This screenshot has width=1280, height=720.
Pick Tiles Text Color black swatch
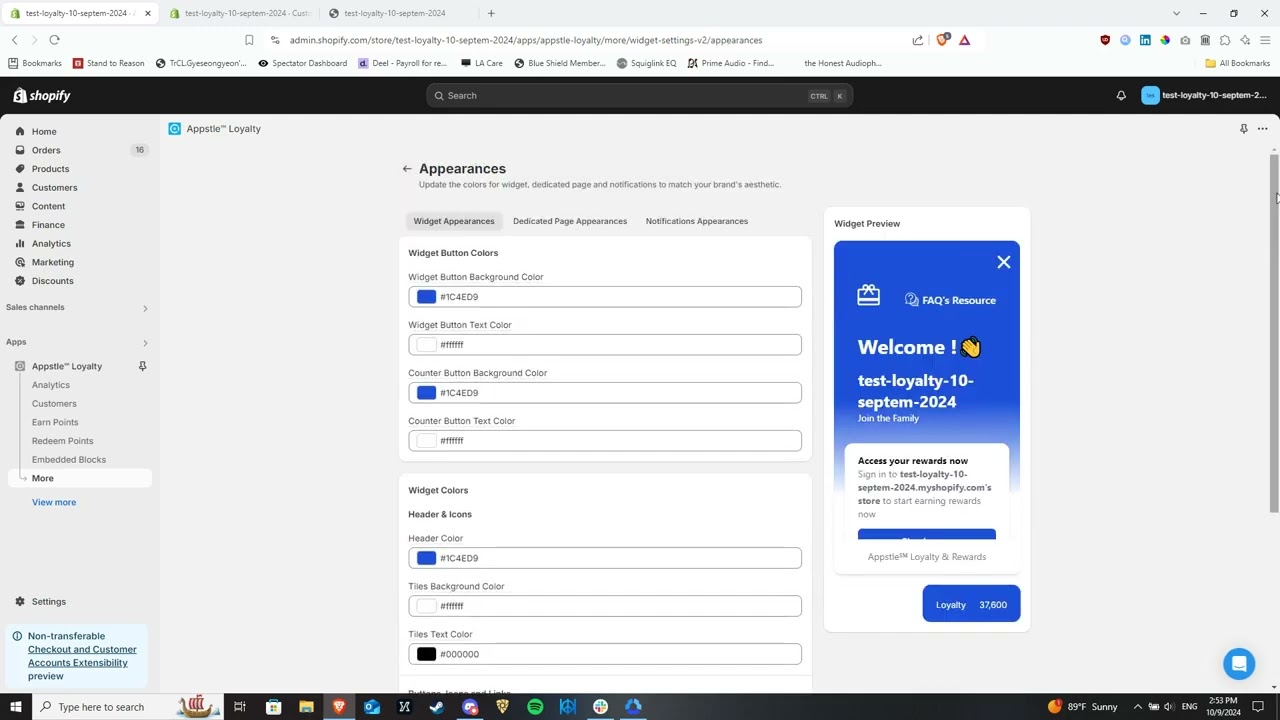pyautogui.click(x=427, y=654)
